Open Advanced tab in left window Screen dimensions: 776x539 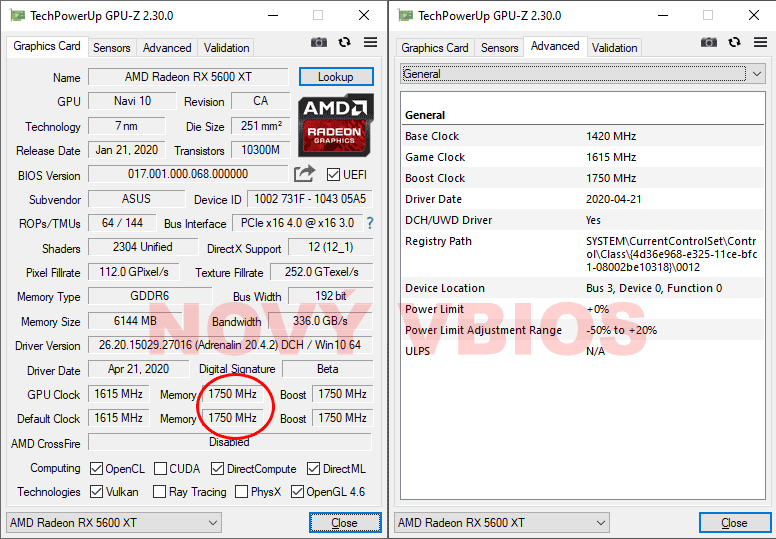(x=167, y=48)
